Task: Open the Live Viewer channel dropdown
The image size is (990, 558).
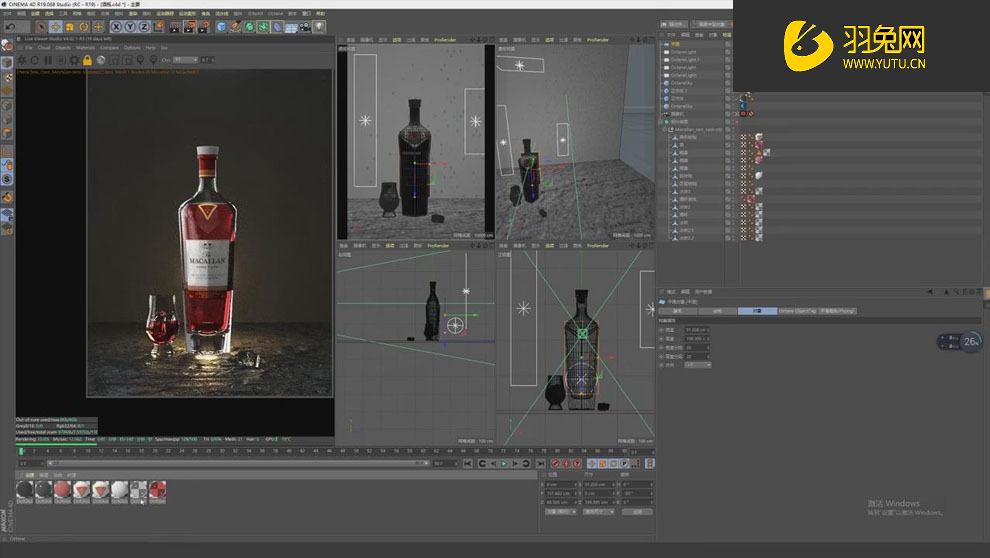Action: tap(186, 60)
